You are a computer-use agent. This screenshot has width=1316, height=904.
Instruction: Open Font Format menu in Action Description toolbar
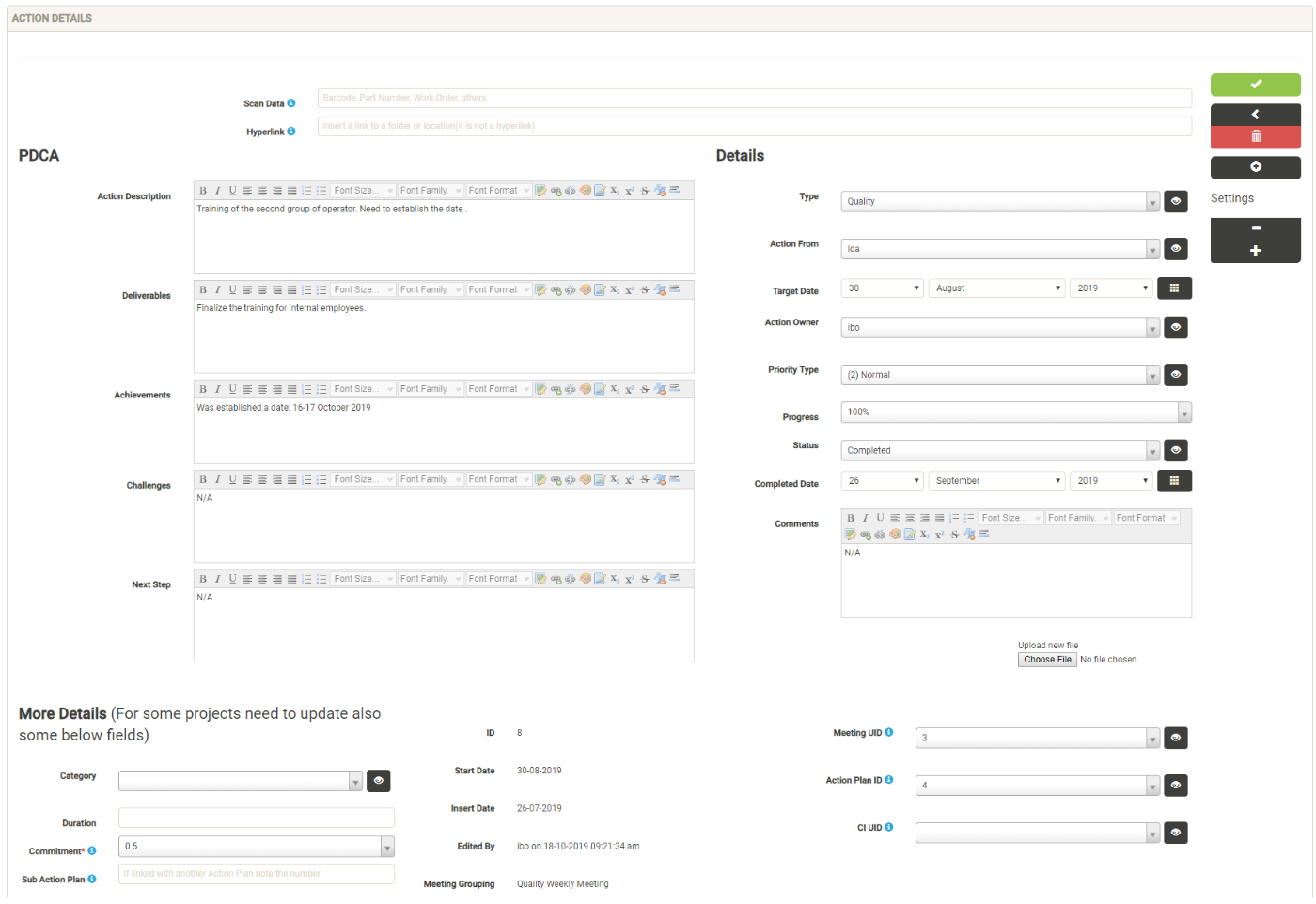[x=499, y=191]
